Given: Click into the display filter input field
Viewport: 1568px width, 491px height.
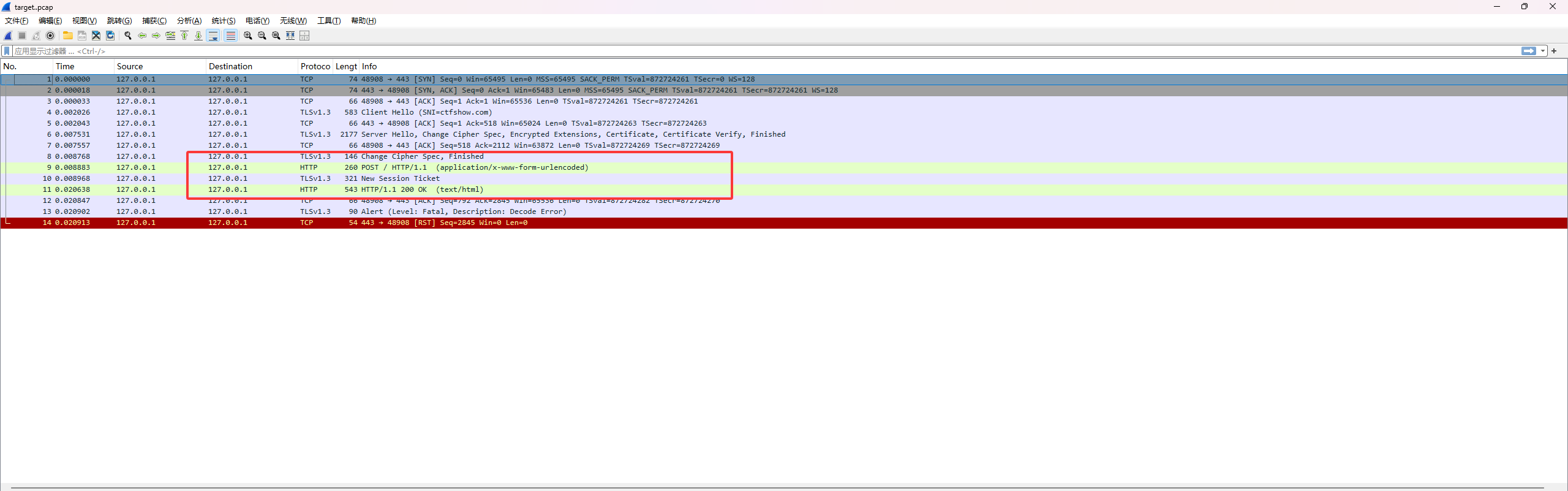Looking at the screenshot, I should (x=735, y=51).
